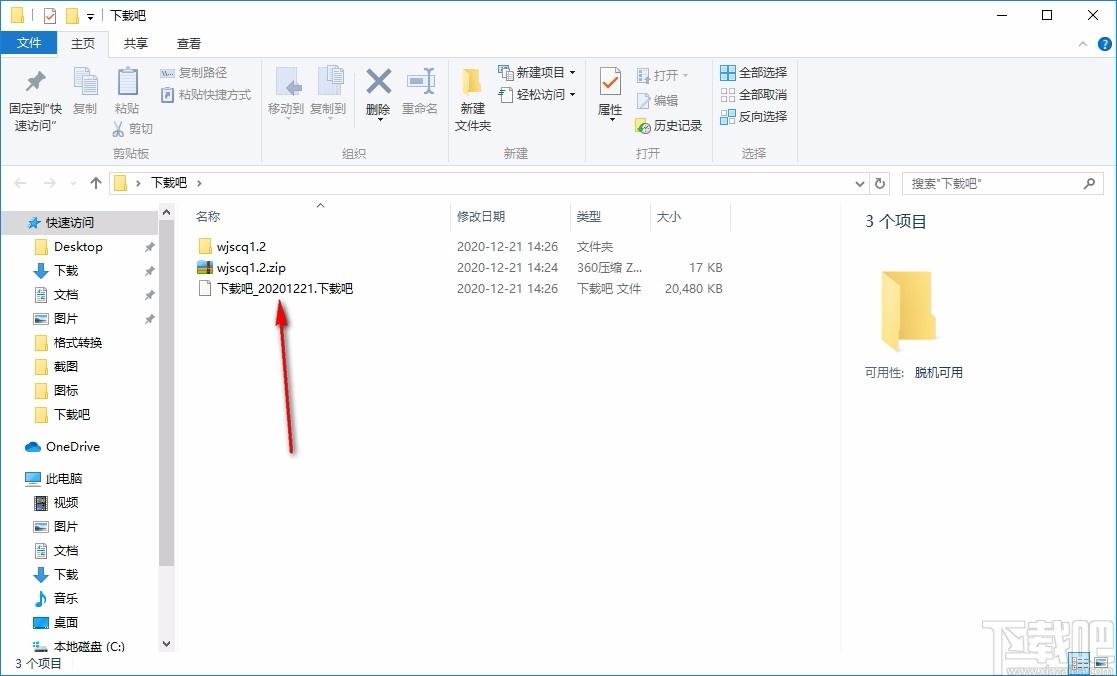This screenshot has width=1117, height=676.
Task: Open the Easy Access (轻松访问) dropdown
Action: [536, 94]
